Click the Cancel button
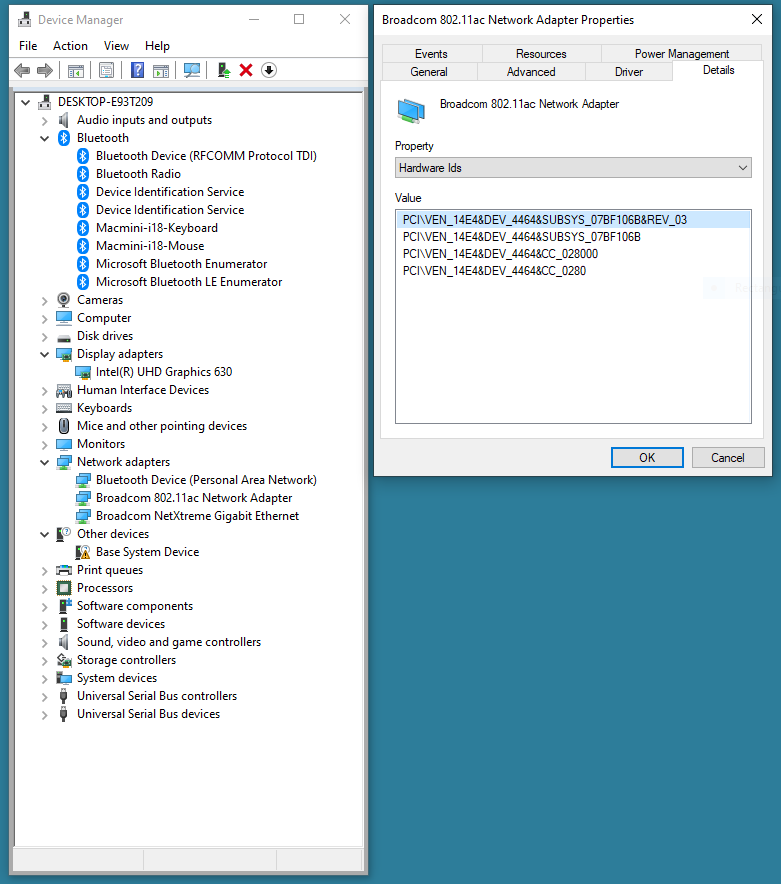Image resolution: width=781 pixels, height=884 pixels. point(728,458)
